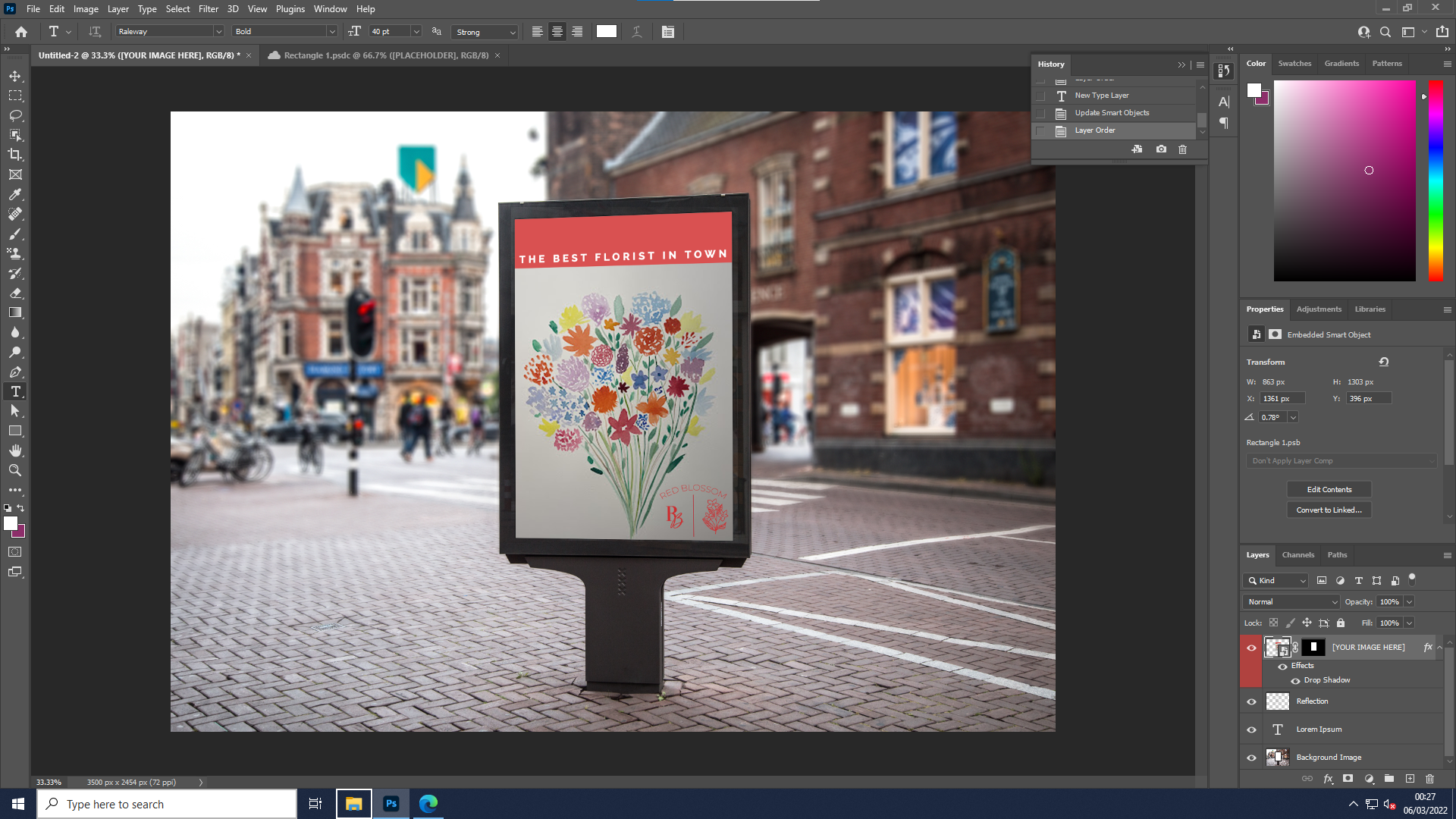Open the layer Fill dropdown arrow
This screenshot has height=819, width=1456.
point(1409,623)
